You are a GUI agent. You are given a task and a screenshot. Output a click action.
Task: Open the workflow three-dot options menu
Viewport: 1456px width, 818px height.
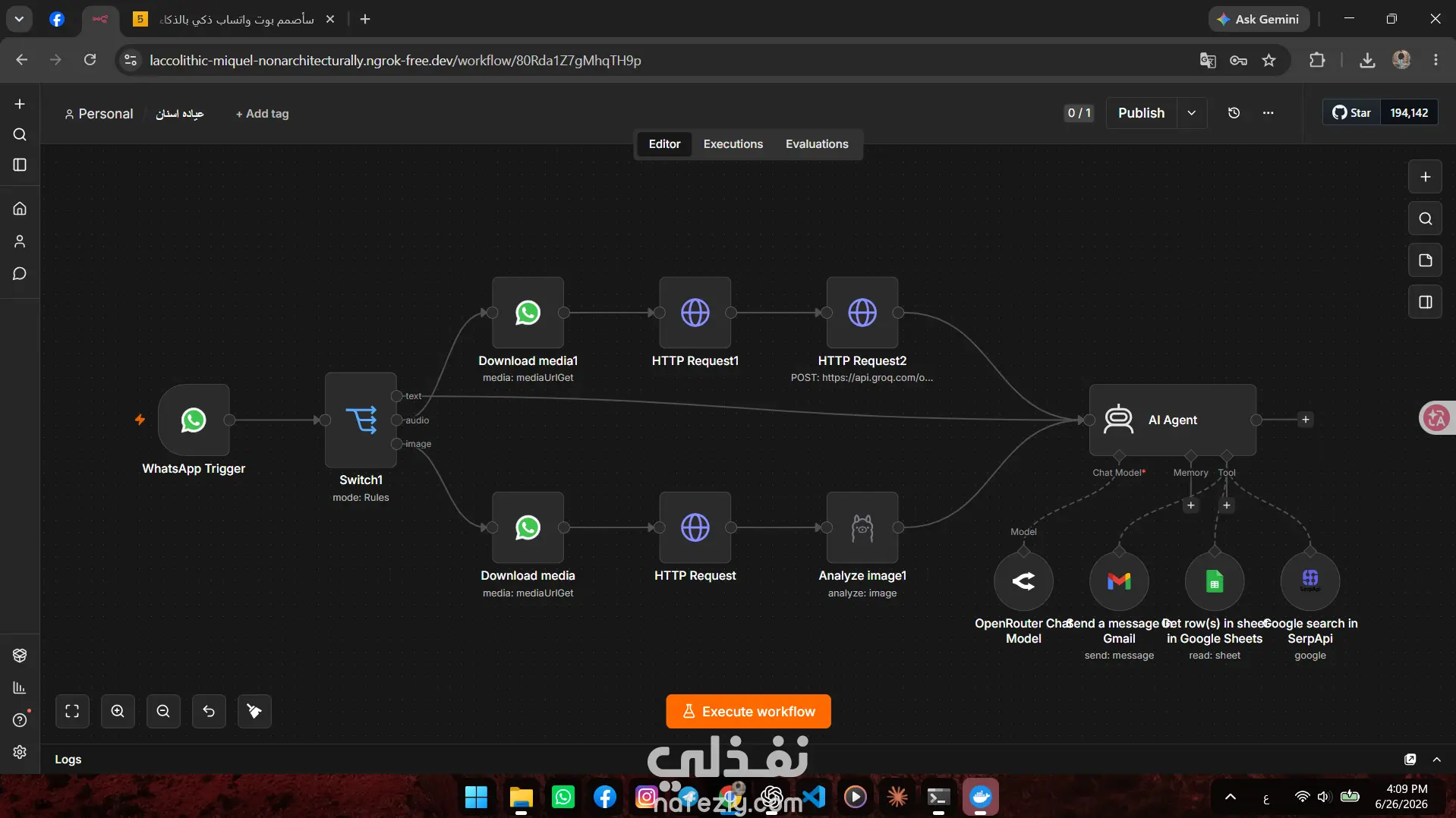click(1268, 113)
